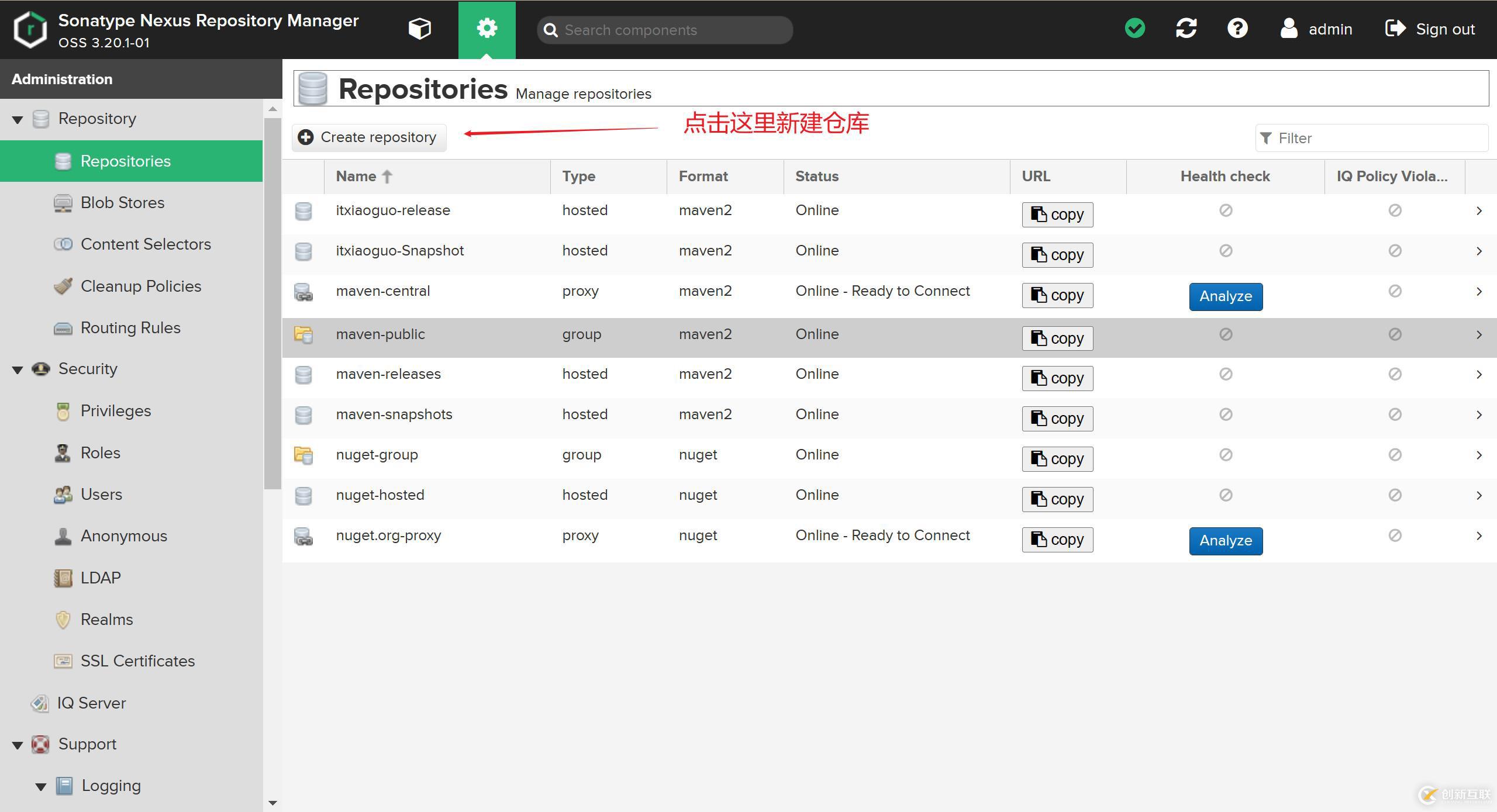
Task: Open Blob Stores
Action: tap(122, 202)
